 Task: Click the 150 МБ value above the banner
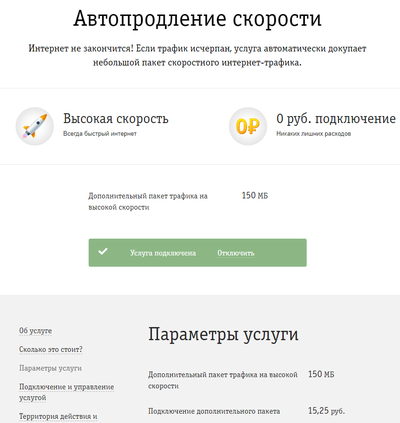(255, 195)
